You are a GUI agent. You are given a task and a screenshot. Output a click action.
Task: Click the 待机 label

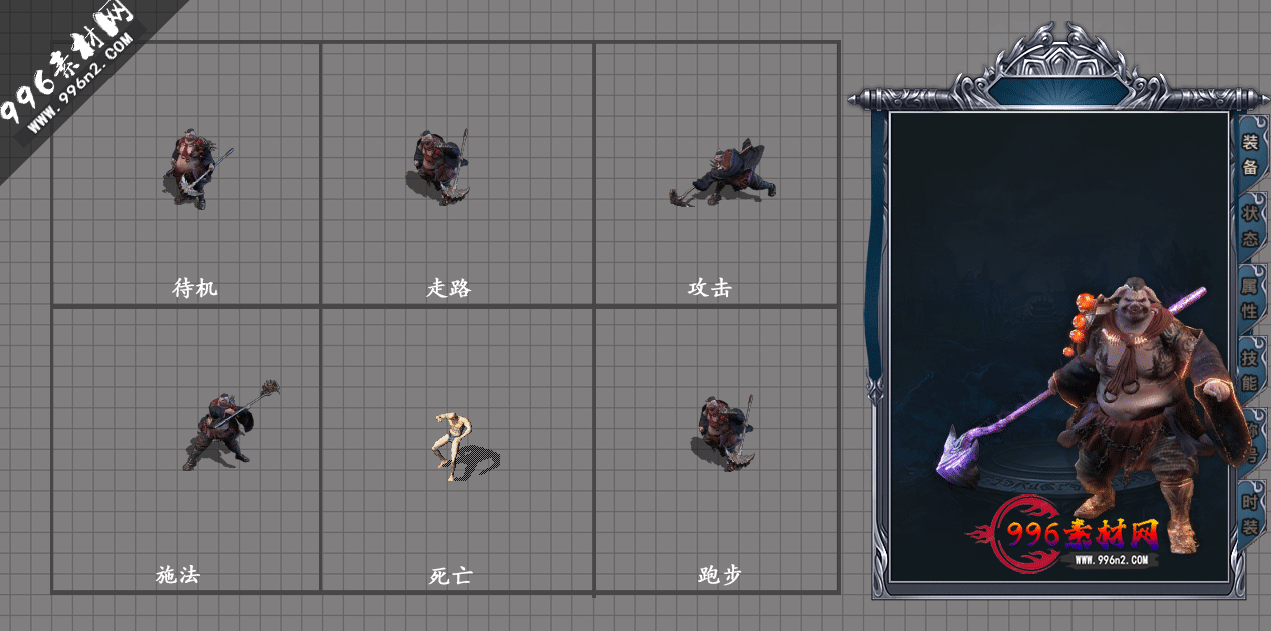pos(194,288)
